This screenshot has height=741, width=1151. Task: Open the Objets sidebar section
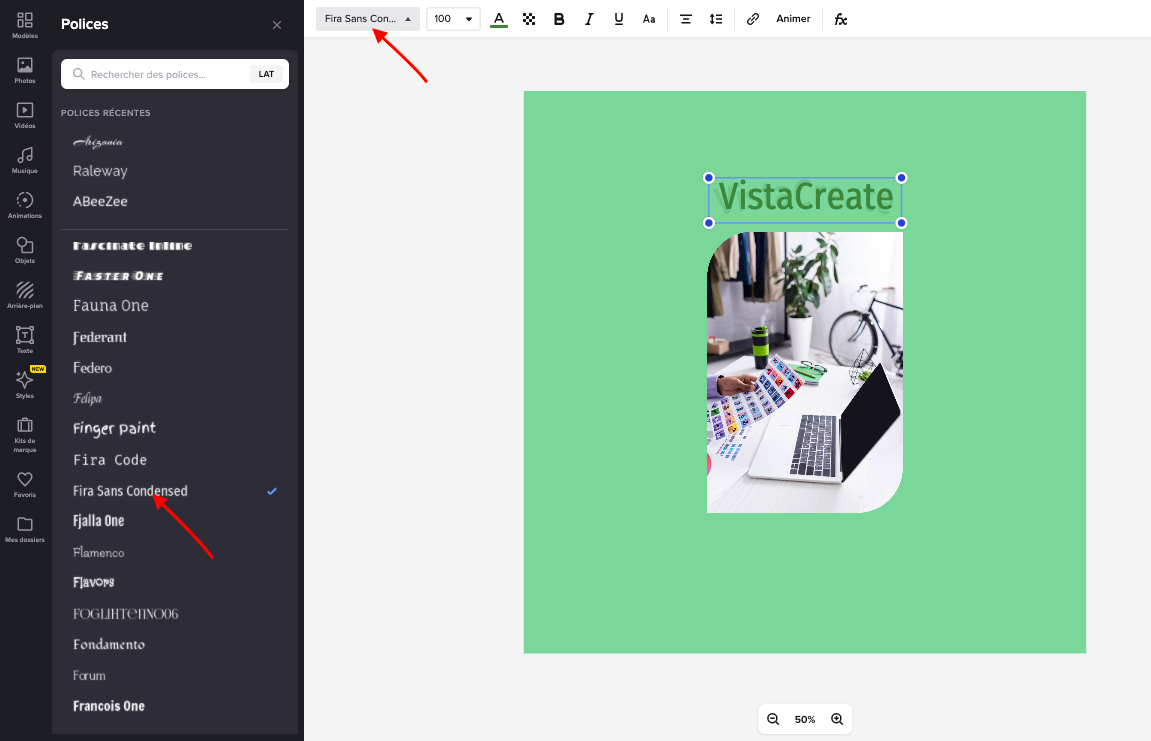tap(25, 250)
